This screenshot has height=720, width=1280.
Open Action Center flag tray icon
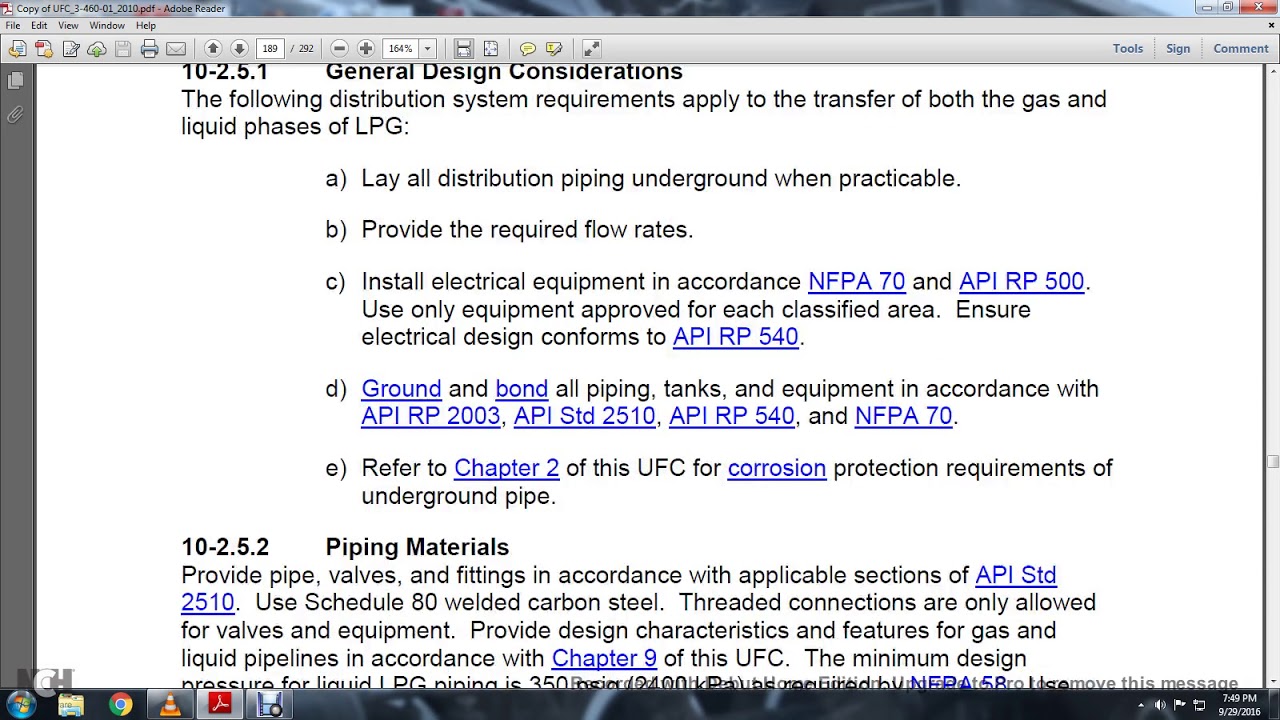pyautogui.click(x=1179, y=705)
